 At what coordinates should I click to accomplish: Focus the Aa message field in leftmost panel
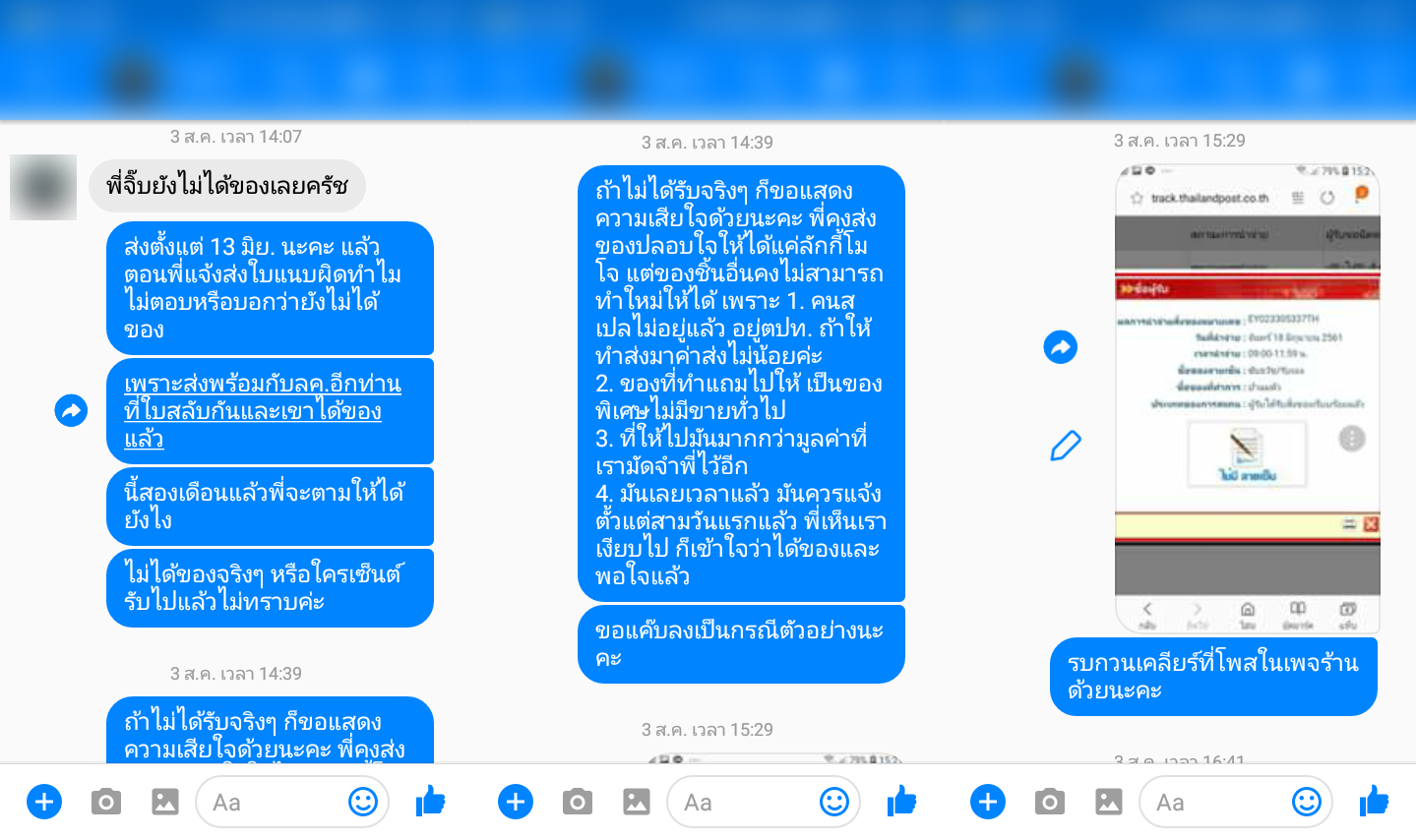[x=292, y=802]
